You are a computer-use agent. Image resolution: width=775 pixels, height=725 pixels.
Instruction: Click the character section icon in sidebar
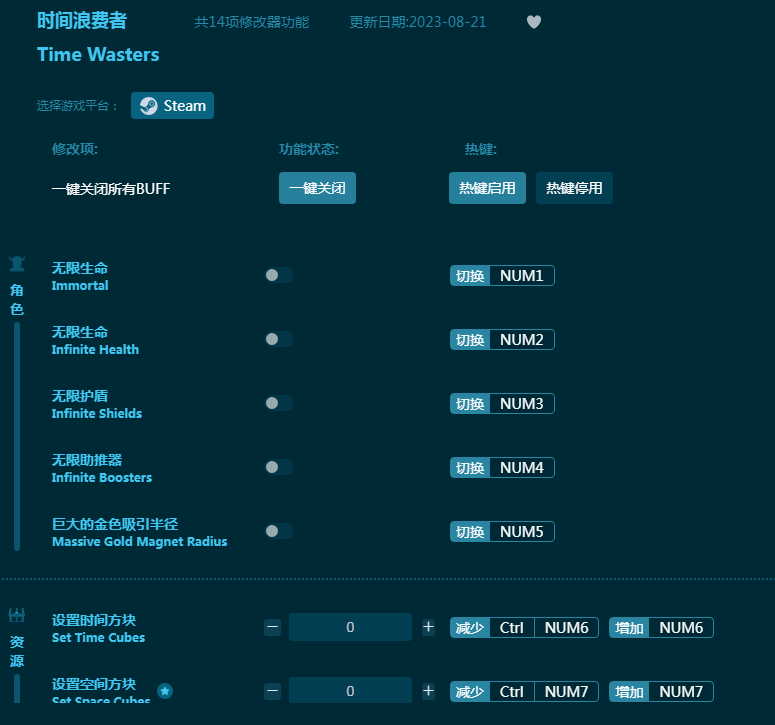(17, 265)
